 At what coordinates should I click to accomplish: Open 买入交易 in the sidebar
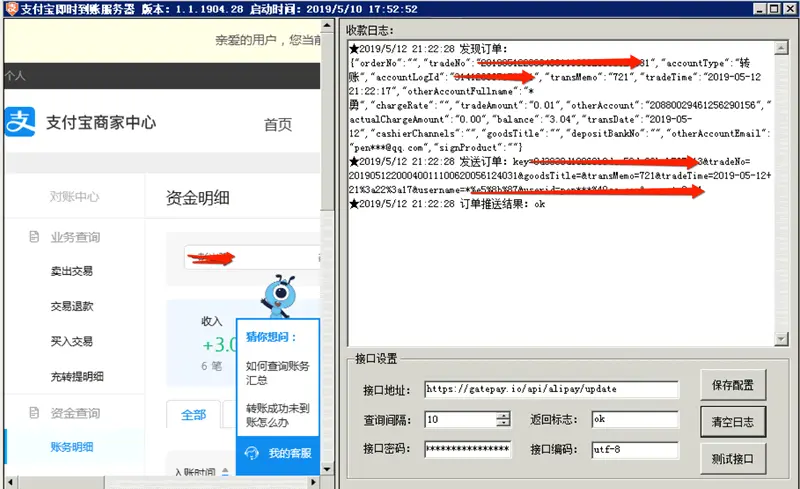(72, 341)
